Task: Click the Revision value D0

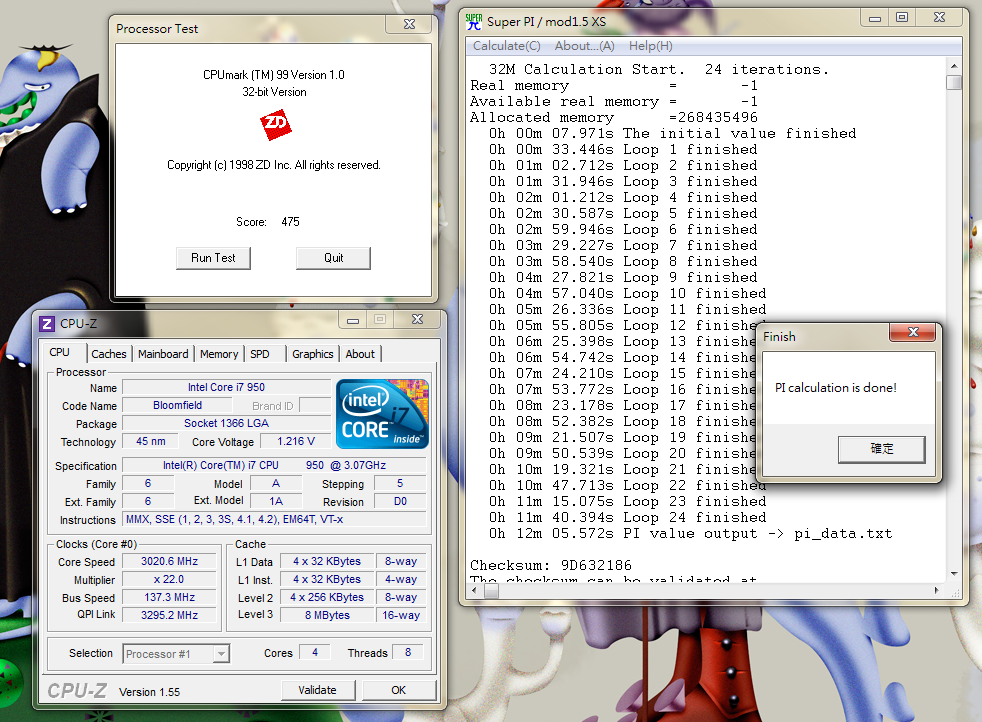Action: (x=400, y=502)
